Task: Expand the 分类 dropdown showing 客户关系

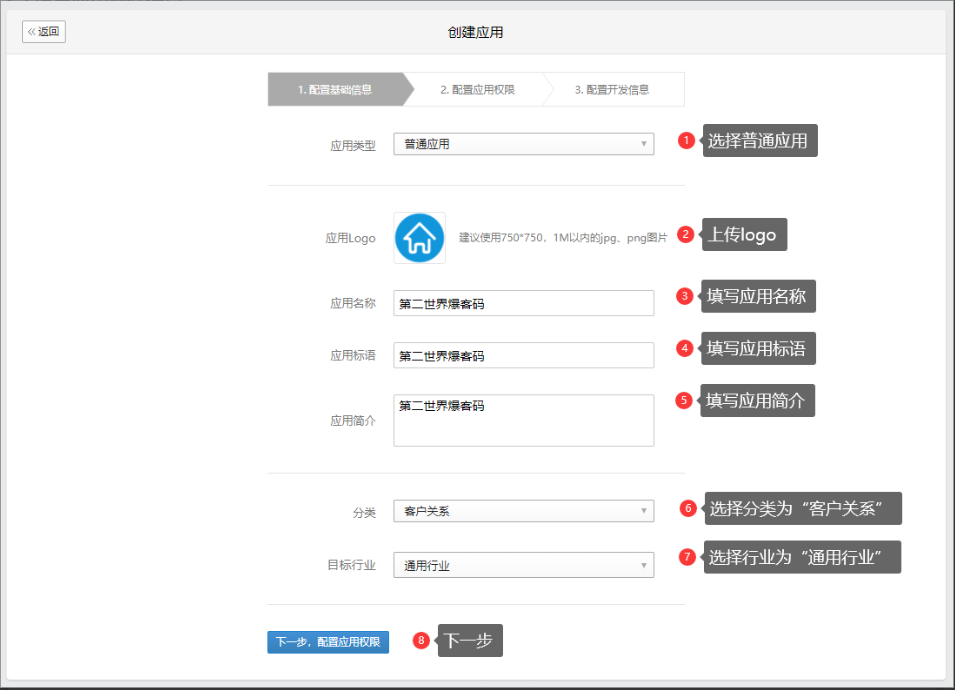Action: point(523,511)
